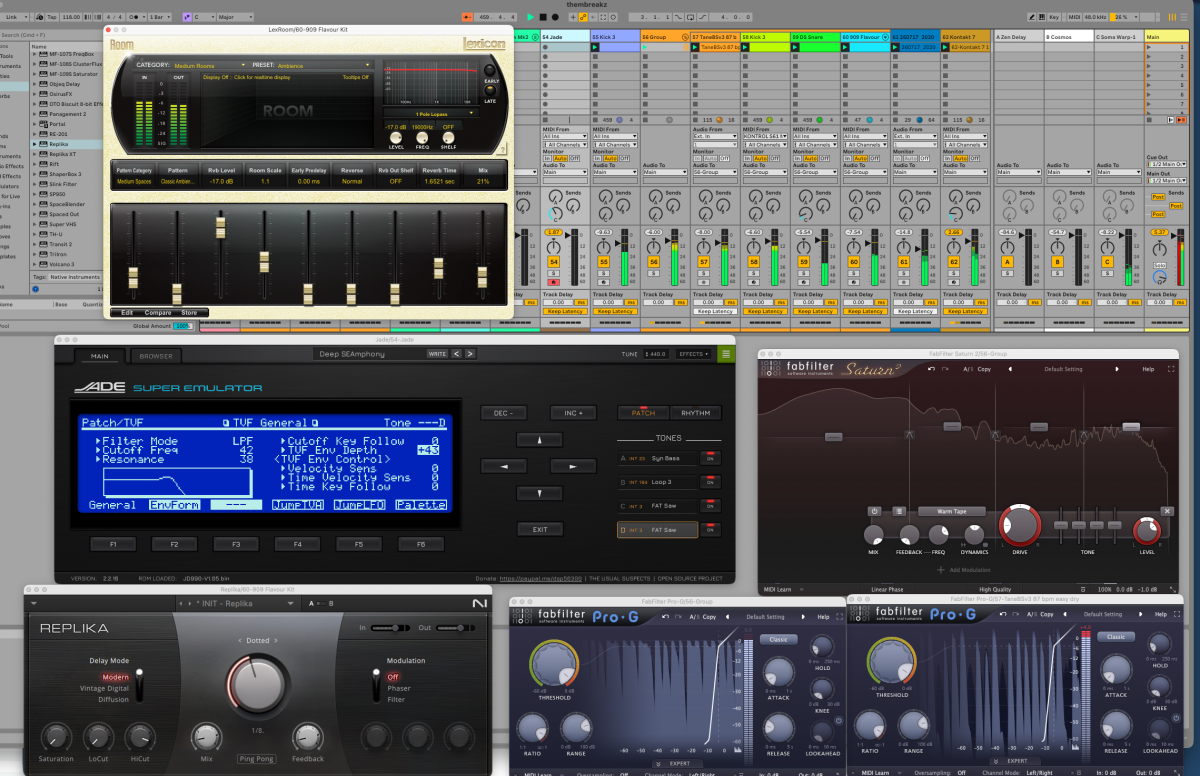Image resolution: width=1200 pixels, height=776 pixels.
Task: Open Pro-G 56-Group Classic style dropdown
Action: point(779,639)
